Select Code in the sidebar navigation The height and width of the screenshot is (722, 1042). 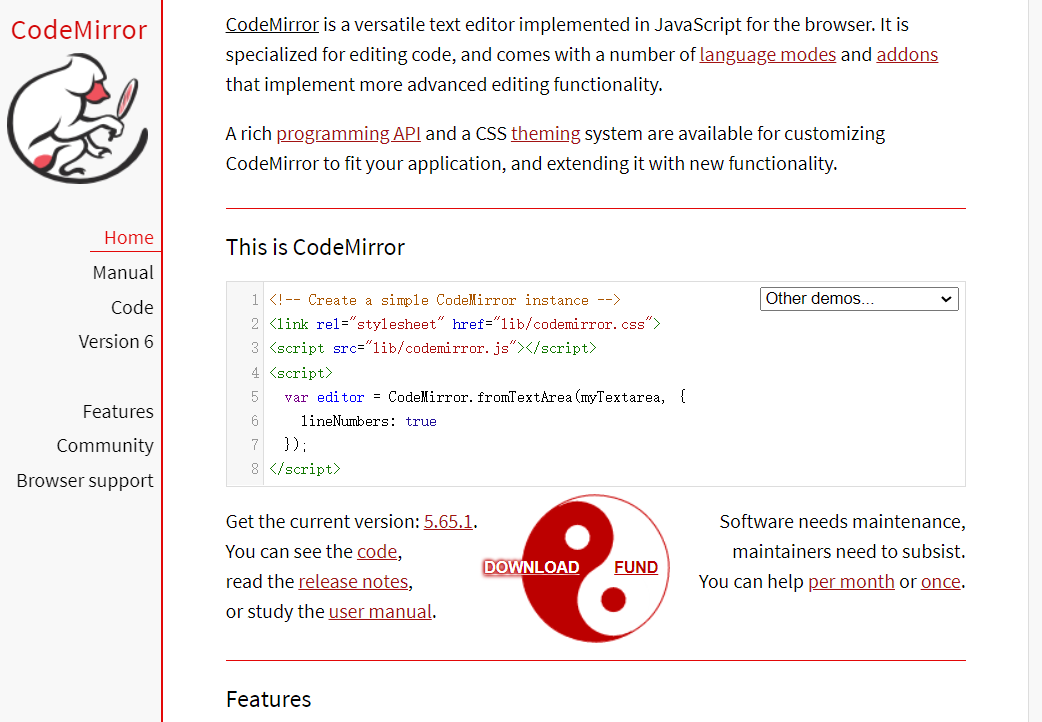132,307
